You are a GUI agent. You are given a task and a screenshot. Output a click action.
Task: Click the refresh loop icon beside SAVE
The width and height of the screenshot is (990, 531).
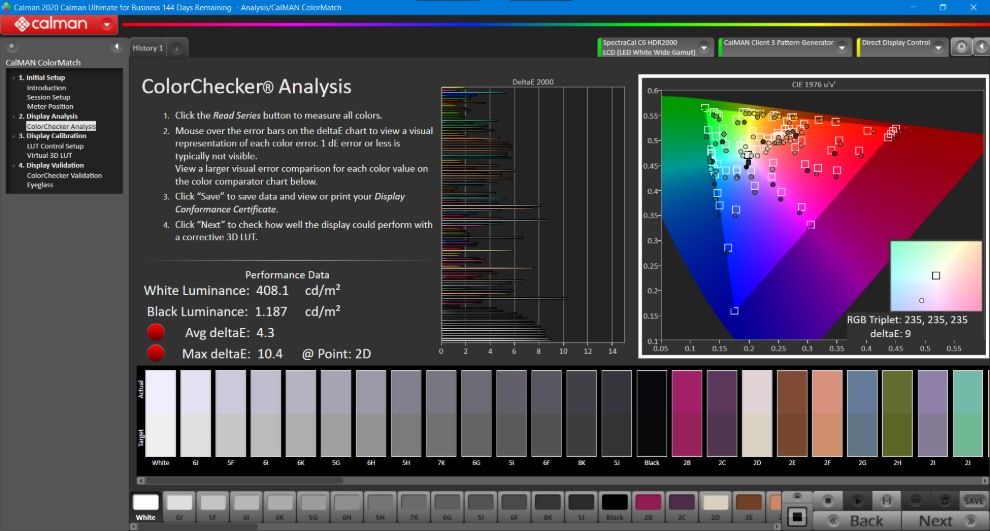[x=944, y=501]
